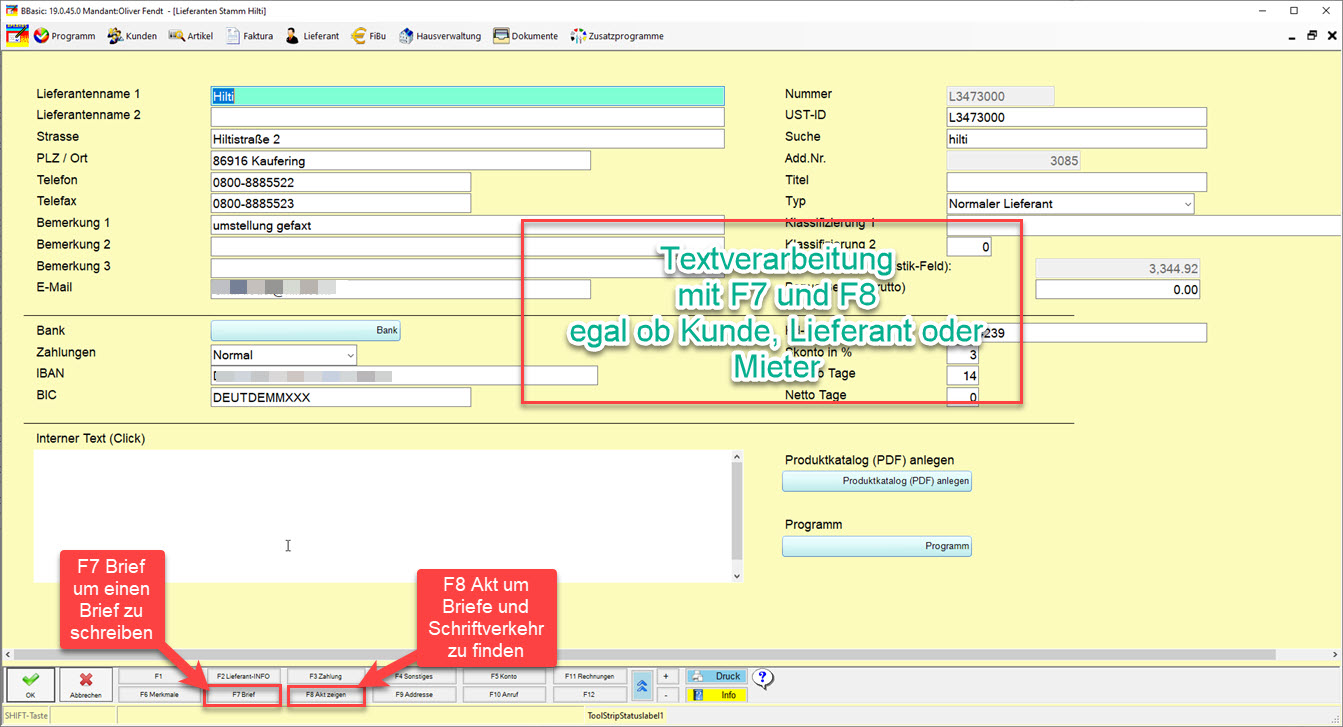Click Interner Text scrollbar up arrow
Viewport: 1343px width, 727px height.
[x=738, y=458]
